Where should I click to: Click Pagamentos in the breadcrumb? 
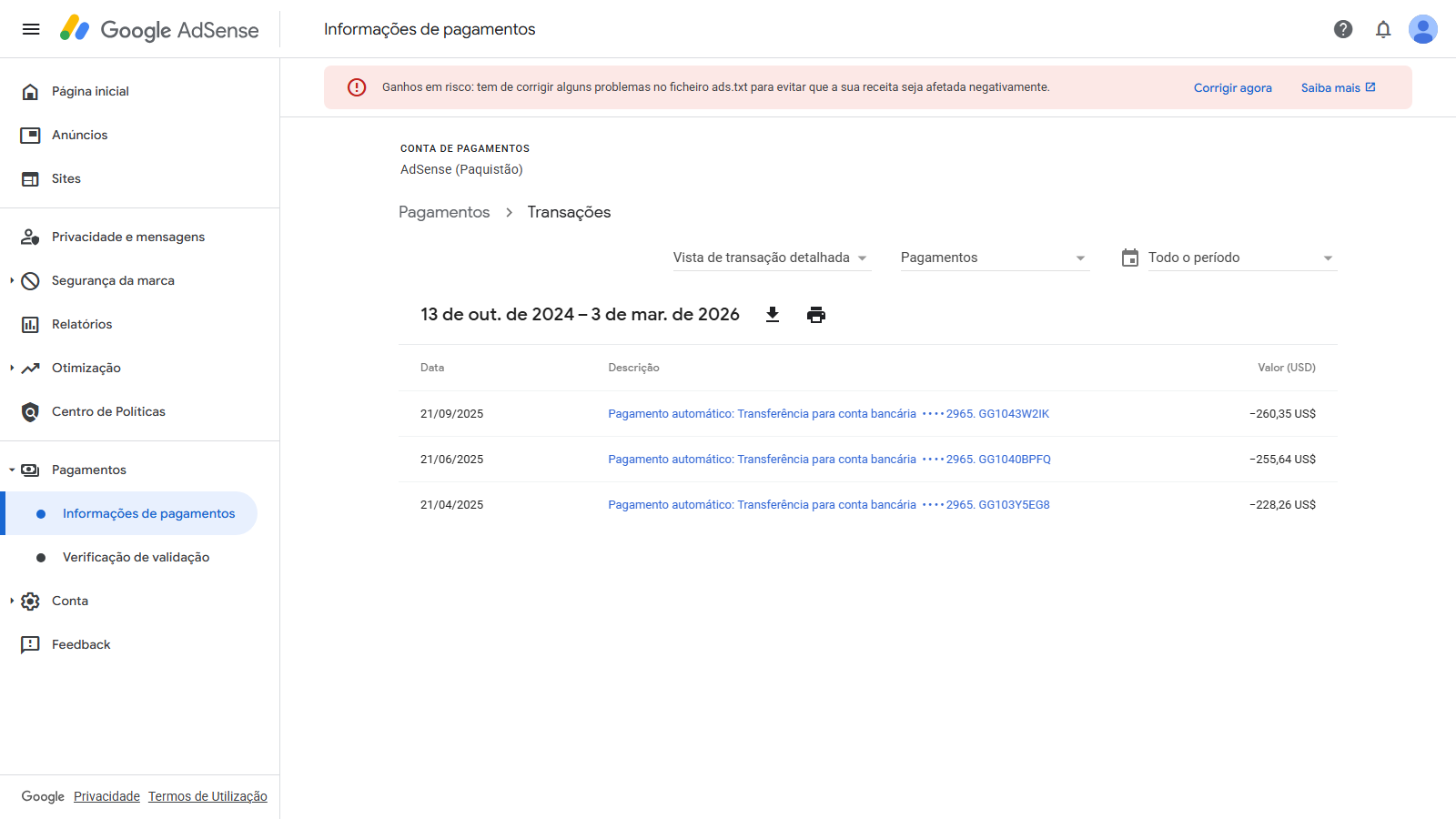[x=444, y=212]
